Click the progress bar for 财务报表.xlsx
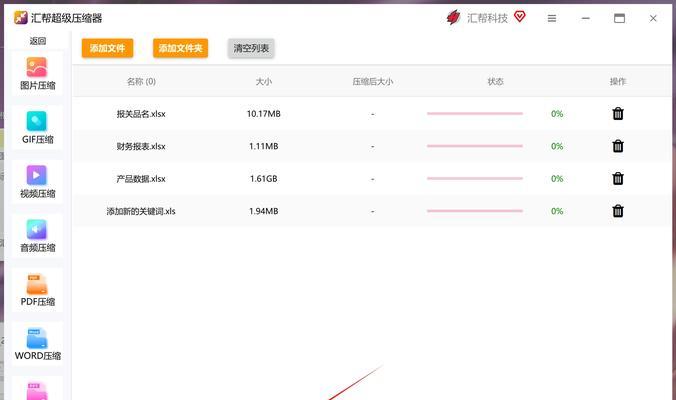 click(475, 146)
